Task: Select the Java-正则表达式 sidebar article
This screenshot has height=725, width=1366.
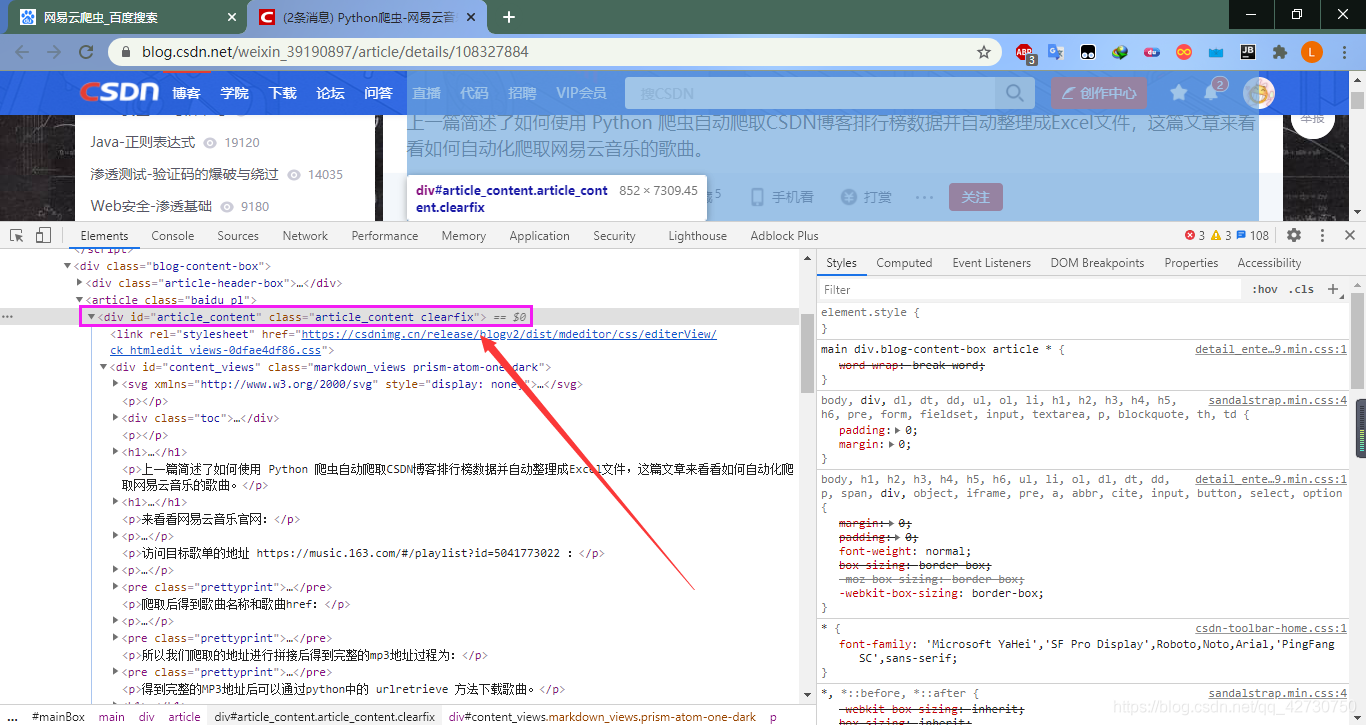Action: pyautogui.click(x=143, y=142)
